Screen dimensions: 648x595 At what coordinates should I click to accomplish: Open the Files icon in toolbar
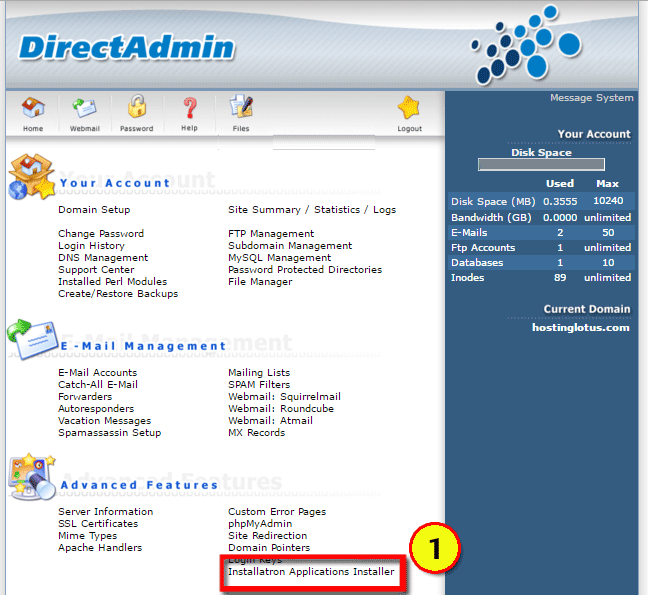[241, 106]
